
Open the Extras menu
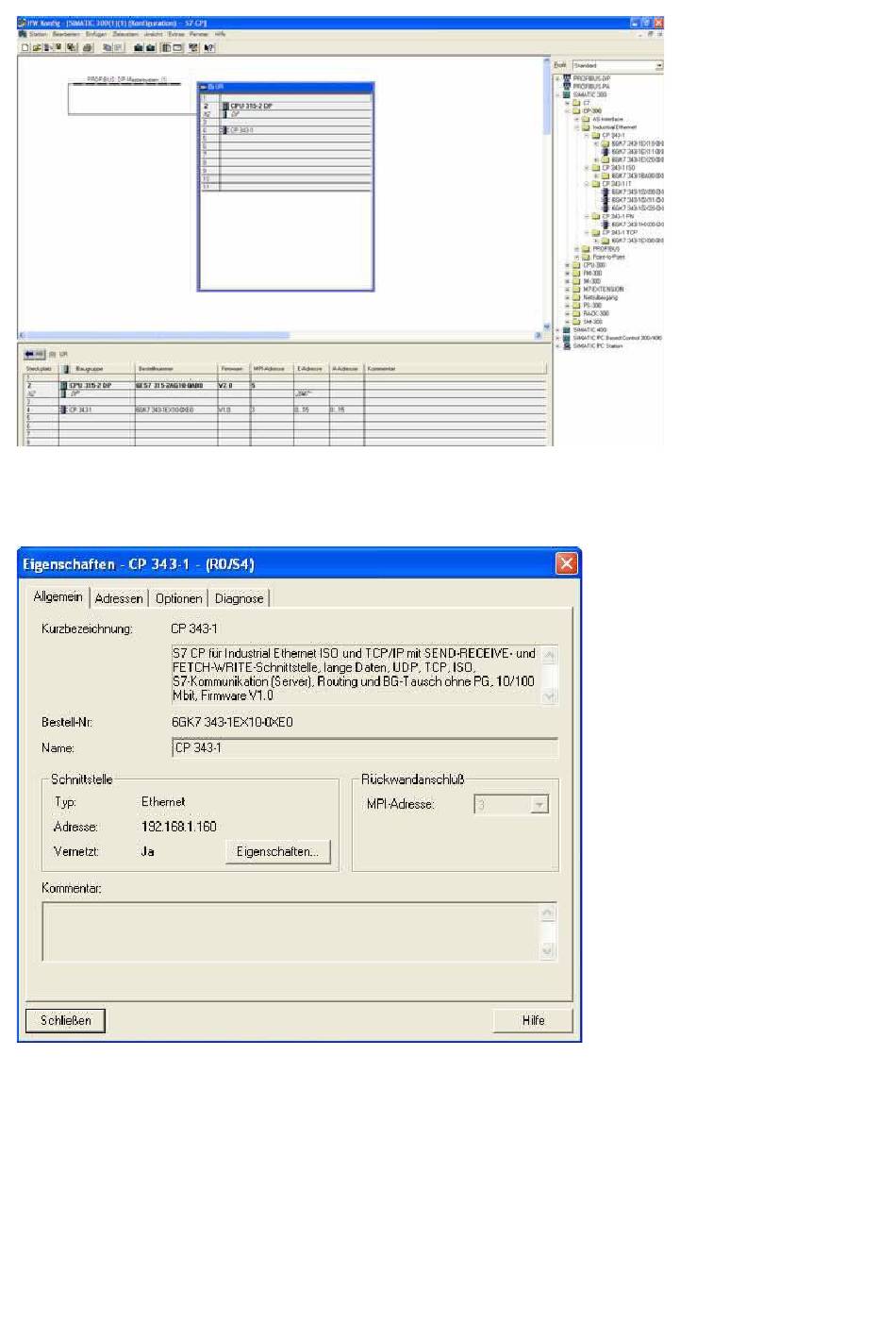pyautogui.click(x=176, y=34)
